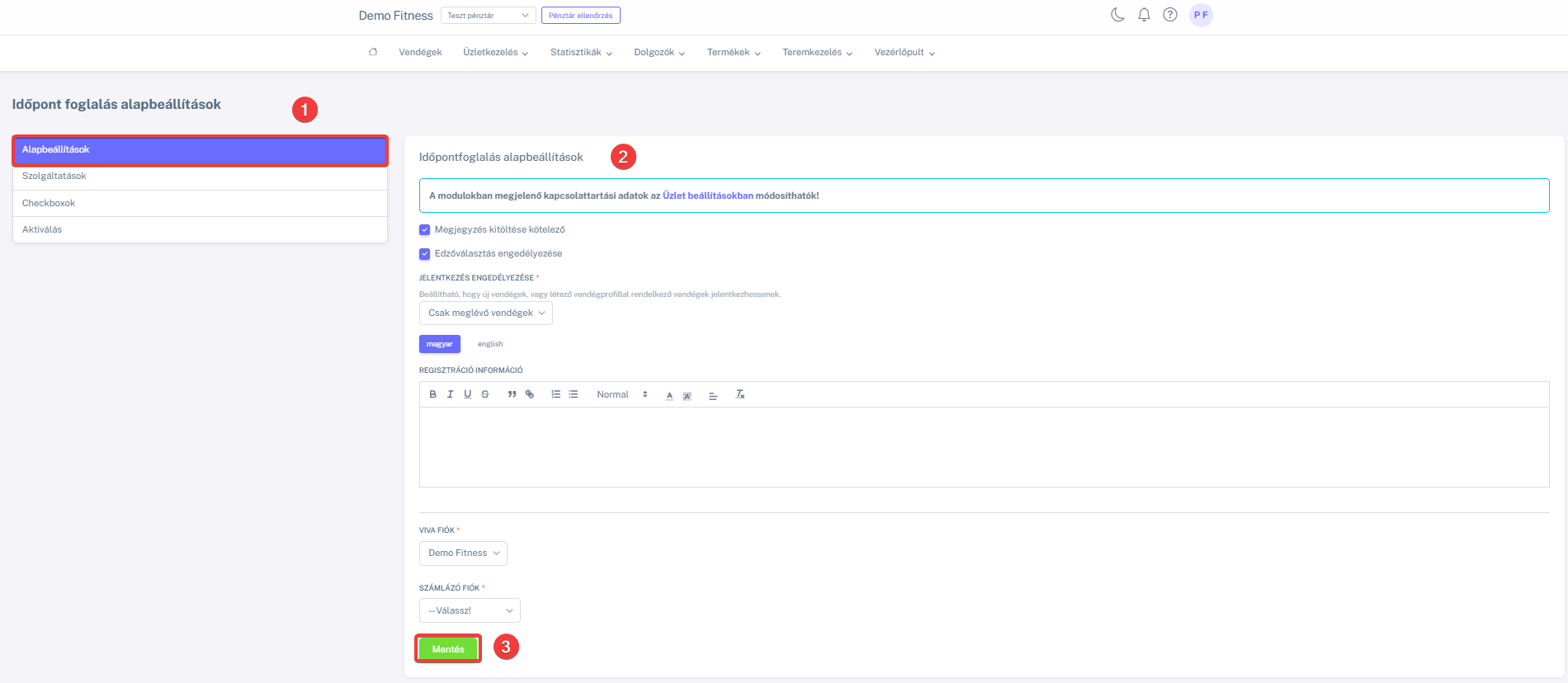Switch to english language tab
Screen dimensions: 1568x683
[x=490, y=344]
